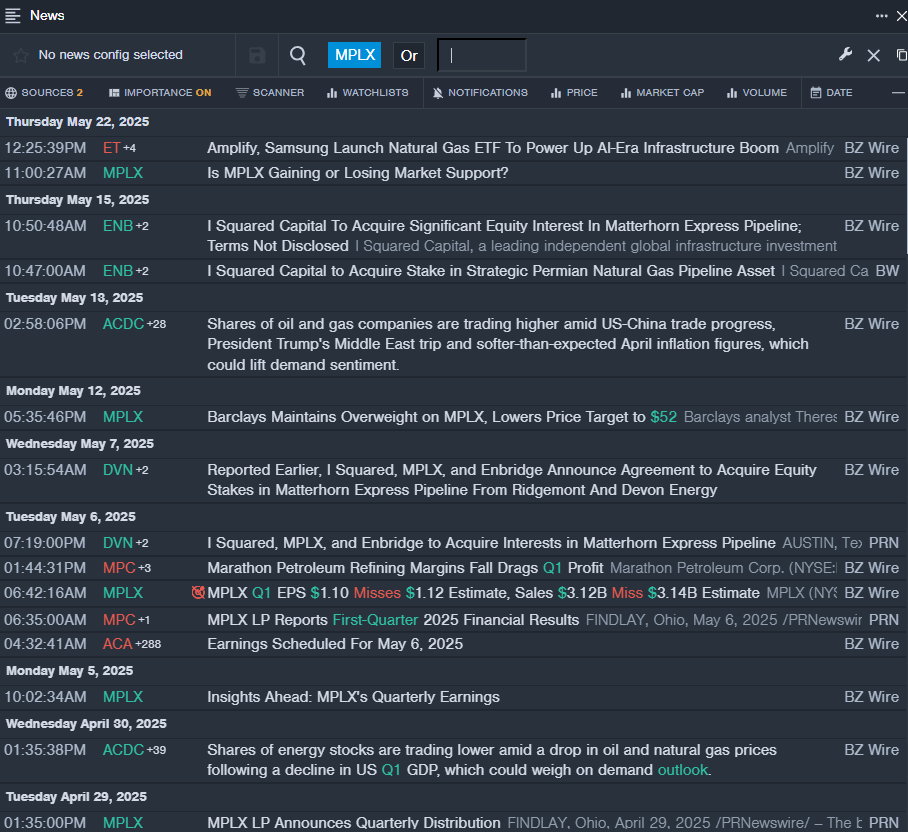Open 'Earnings Scheduled For May 6, 2025'

335,644
